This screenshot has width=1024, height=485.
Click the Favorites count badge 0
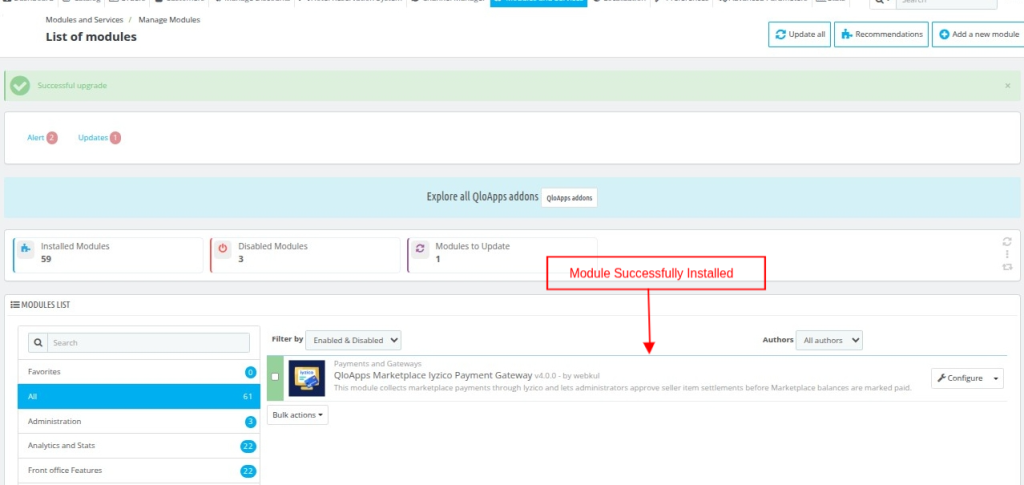click(250, 373)
